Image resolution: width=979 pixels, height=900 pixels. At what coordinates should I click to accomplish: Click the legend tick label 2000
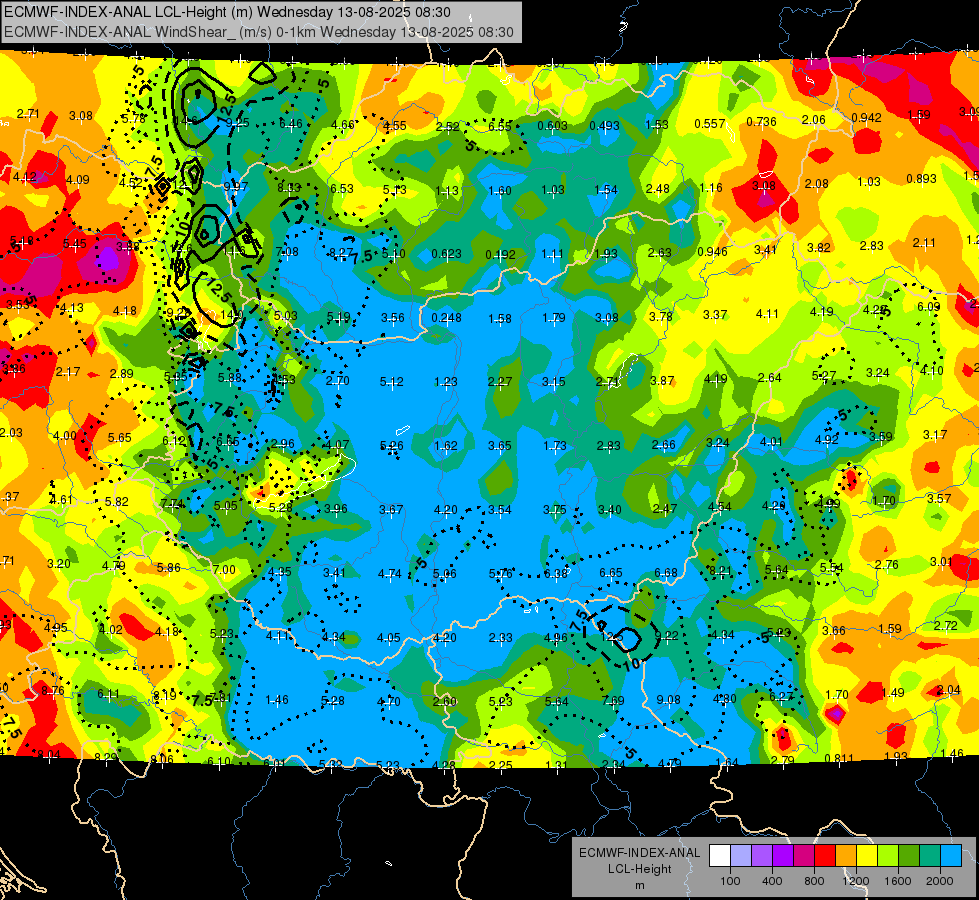[x=940, y=881]
